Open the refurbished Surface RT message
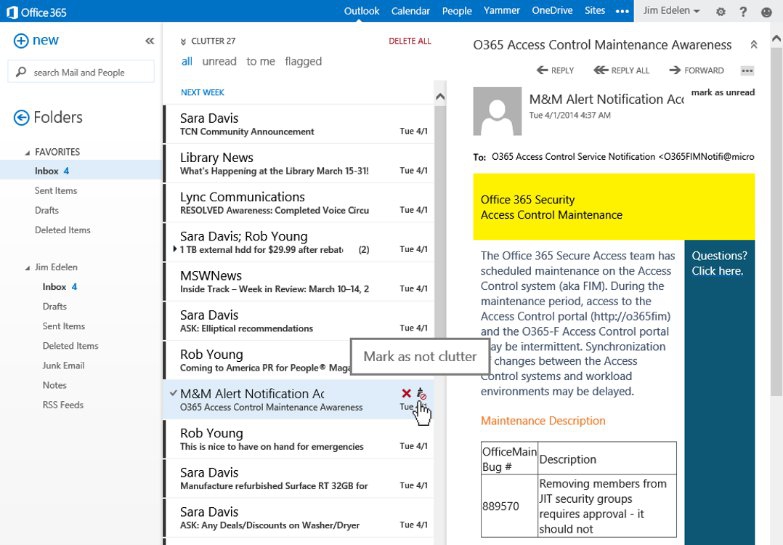Viewport: 783px width, 545px height. click(x=299, y=479)
